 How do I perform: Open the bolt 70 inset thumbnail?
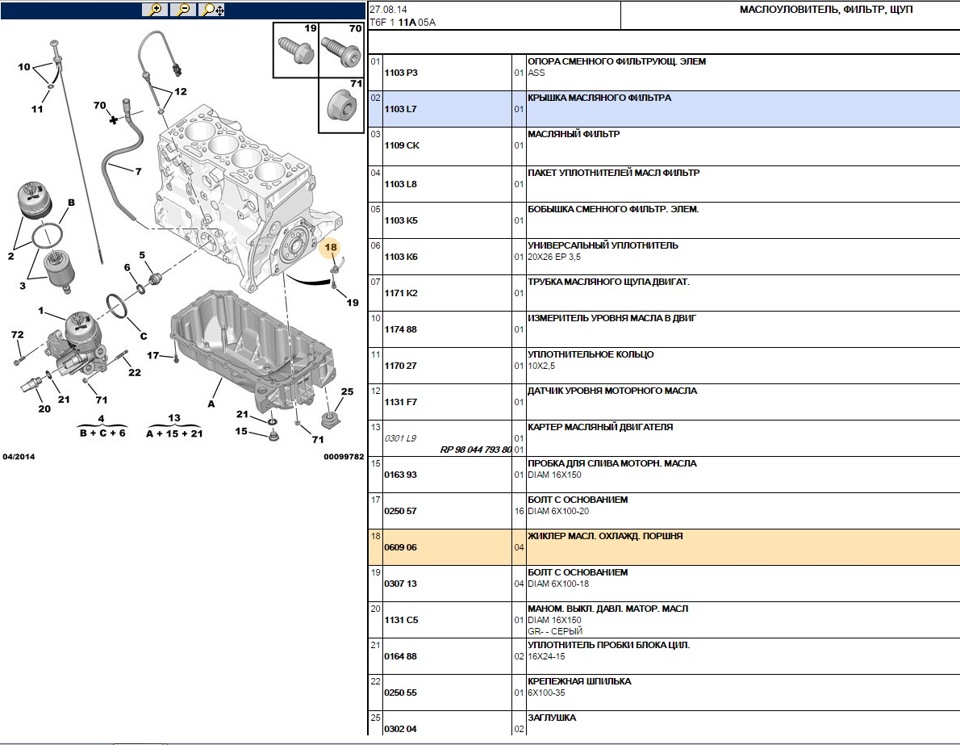point(341,50)
